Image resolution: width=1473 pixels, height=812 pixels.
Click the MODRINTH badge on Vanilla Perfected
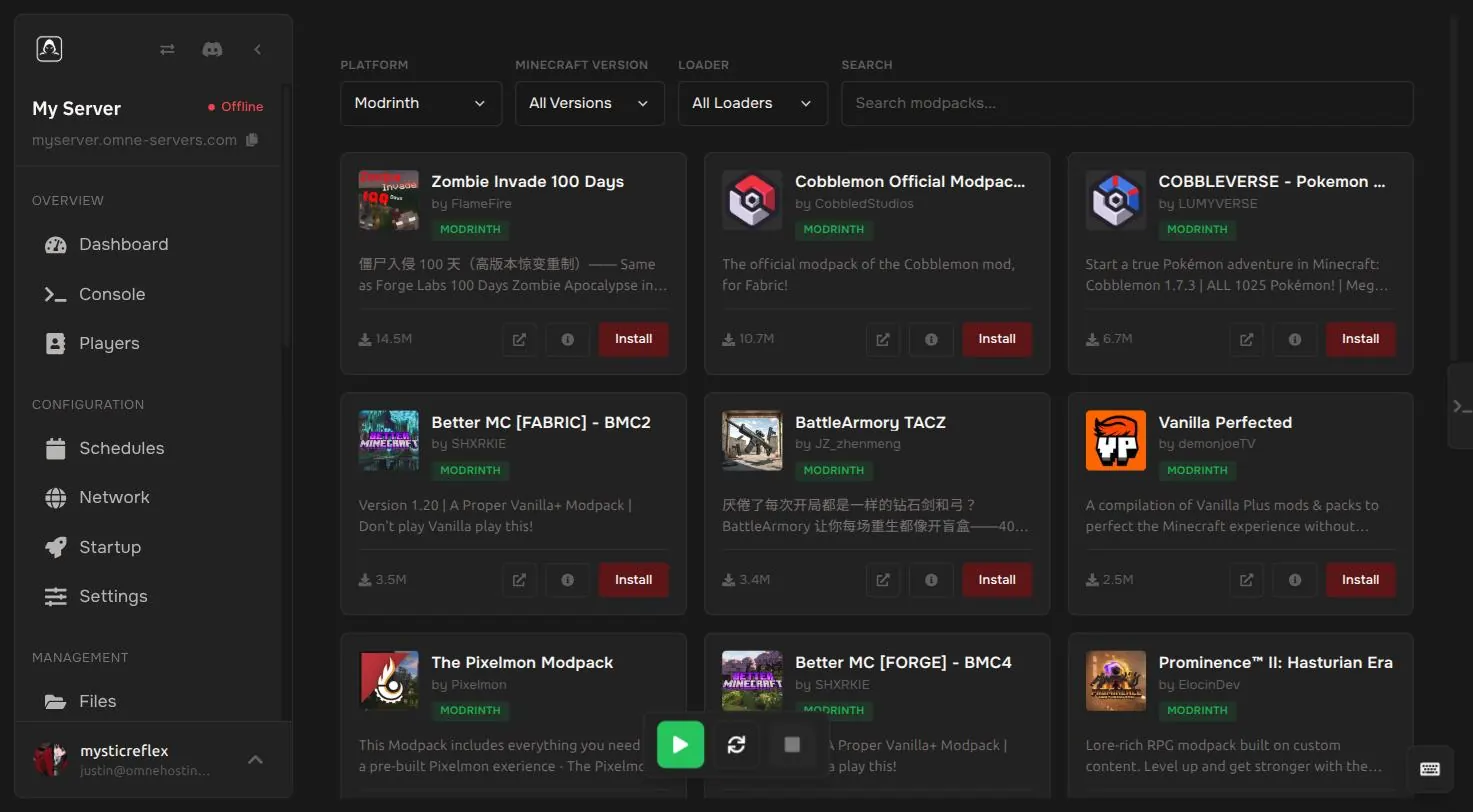pos(1197,470)
